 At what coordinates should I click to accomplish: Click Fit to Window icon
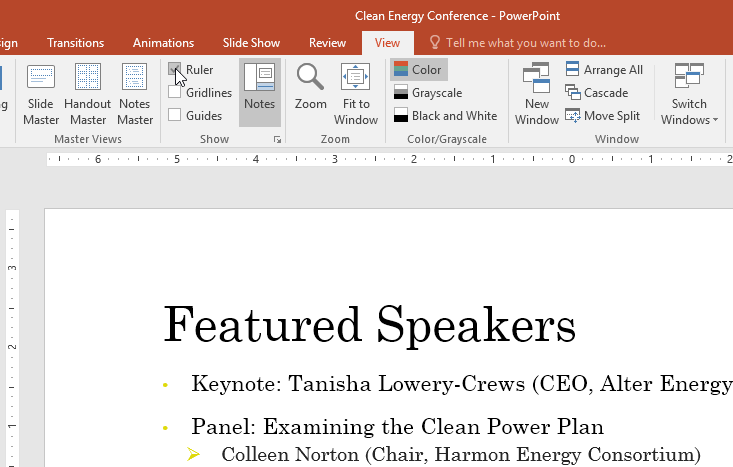(x=355, y=94)
